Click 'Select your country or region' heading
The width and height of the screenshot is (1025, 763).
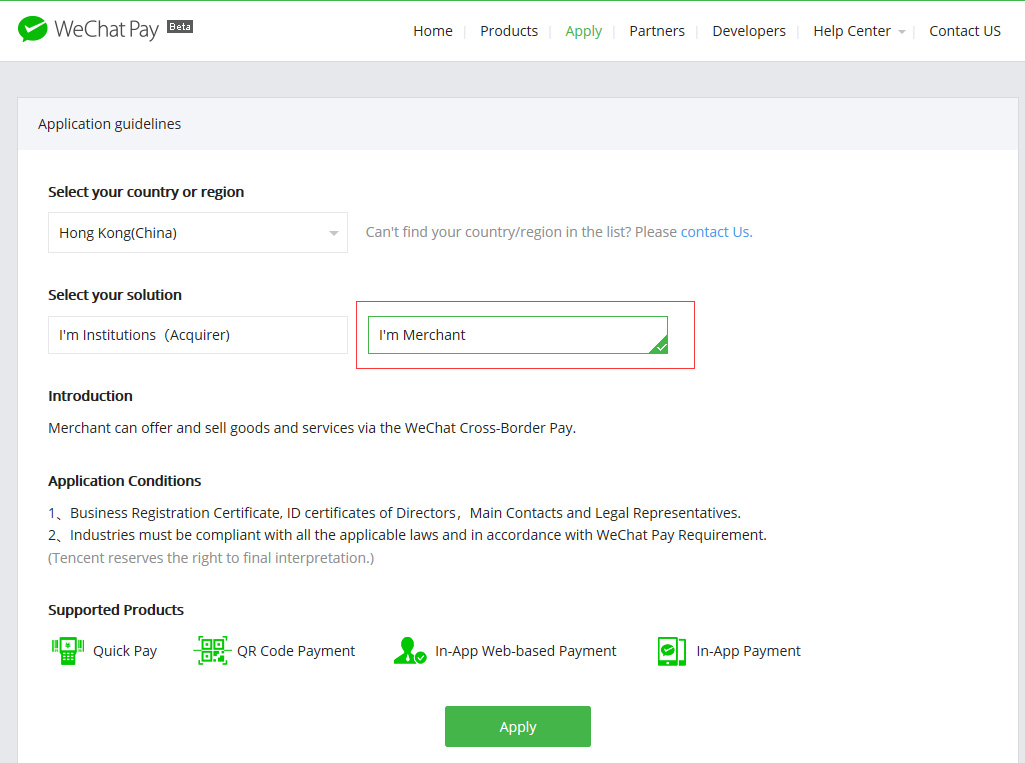coord(146,192)
